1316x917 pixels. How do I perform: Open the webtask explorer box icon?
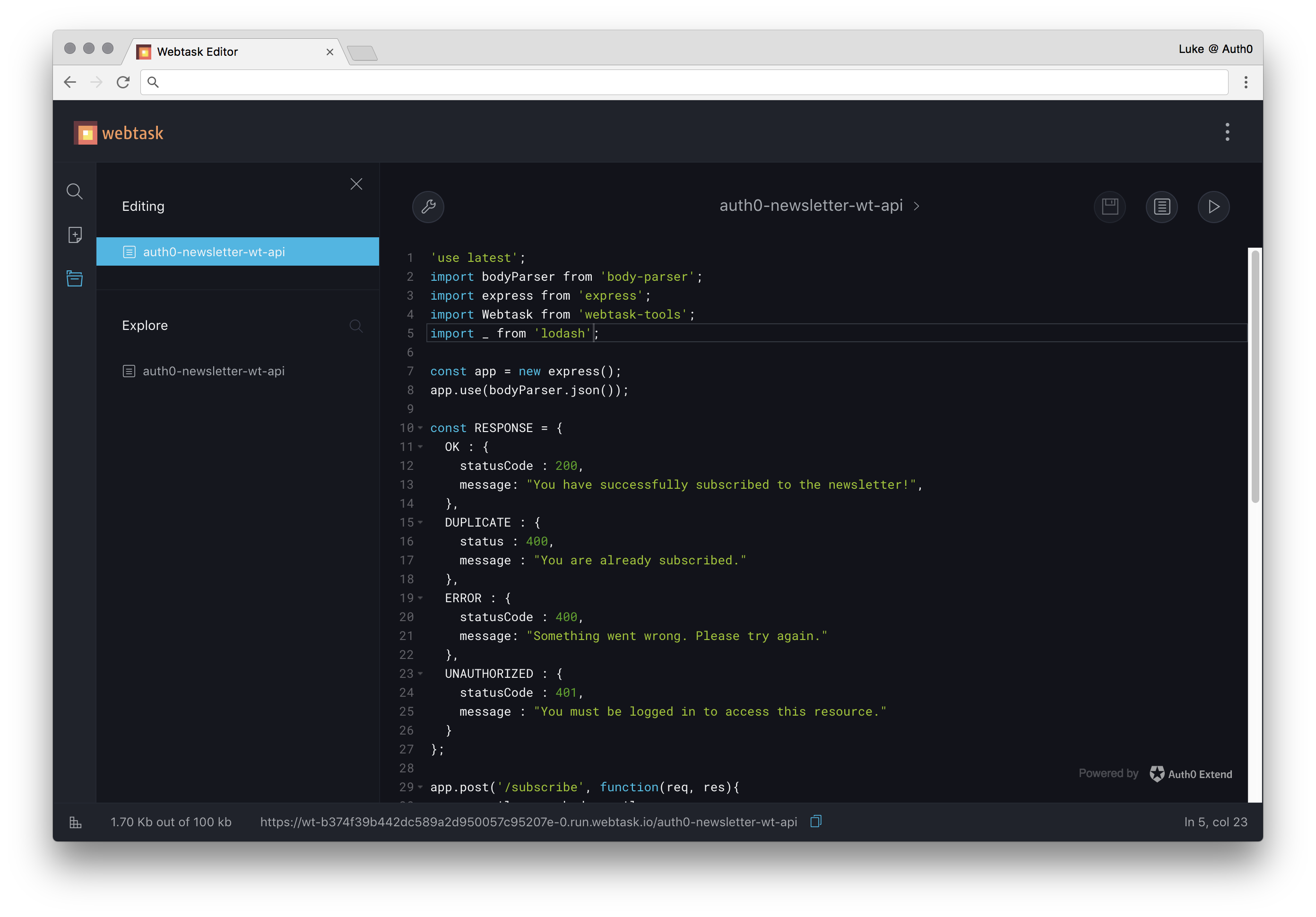[75, 278]
